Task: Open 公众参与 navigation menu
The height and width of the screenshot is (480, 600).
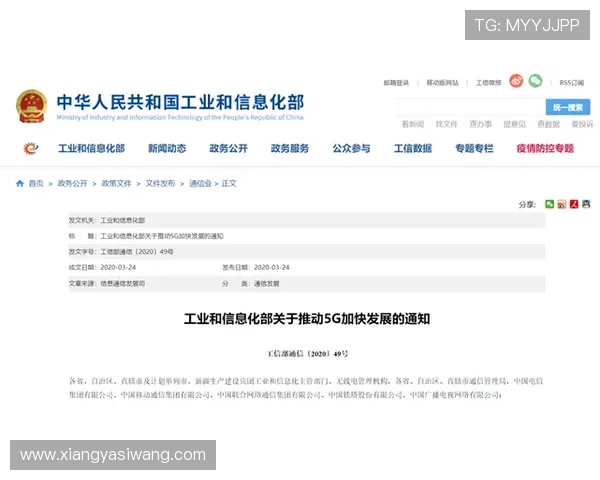Action: click(x=351, y=149)
